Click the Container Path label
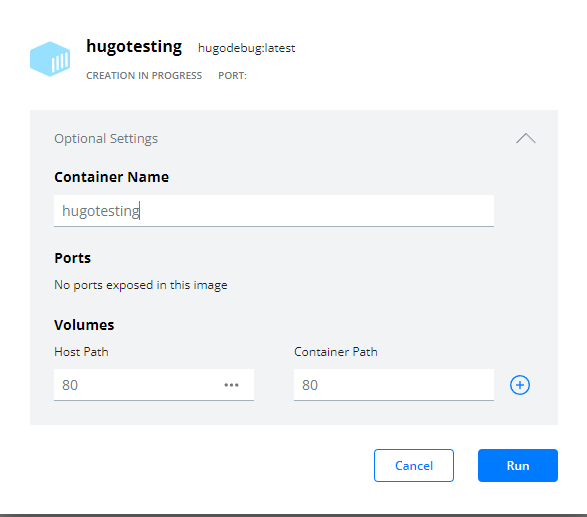Viewport: 587px width, 517px height. tap(336, 352)
